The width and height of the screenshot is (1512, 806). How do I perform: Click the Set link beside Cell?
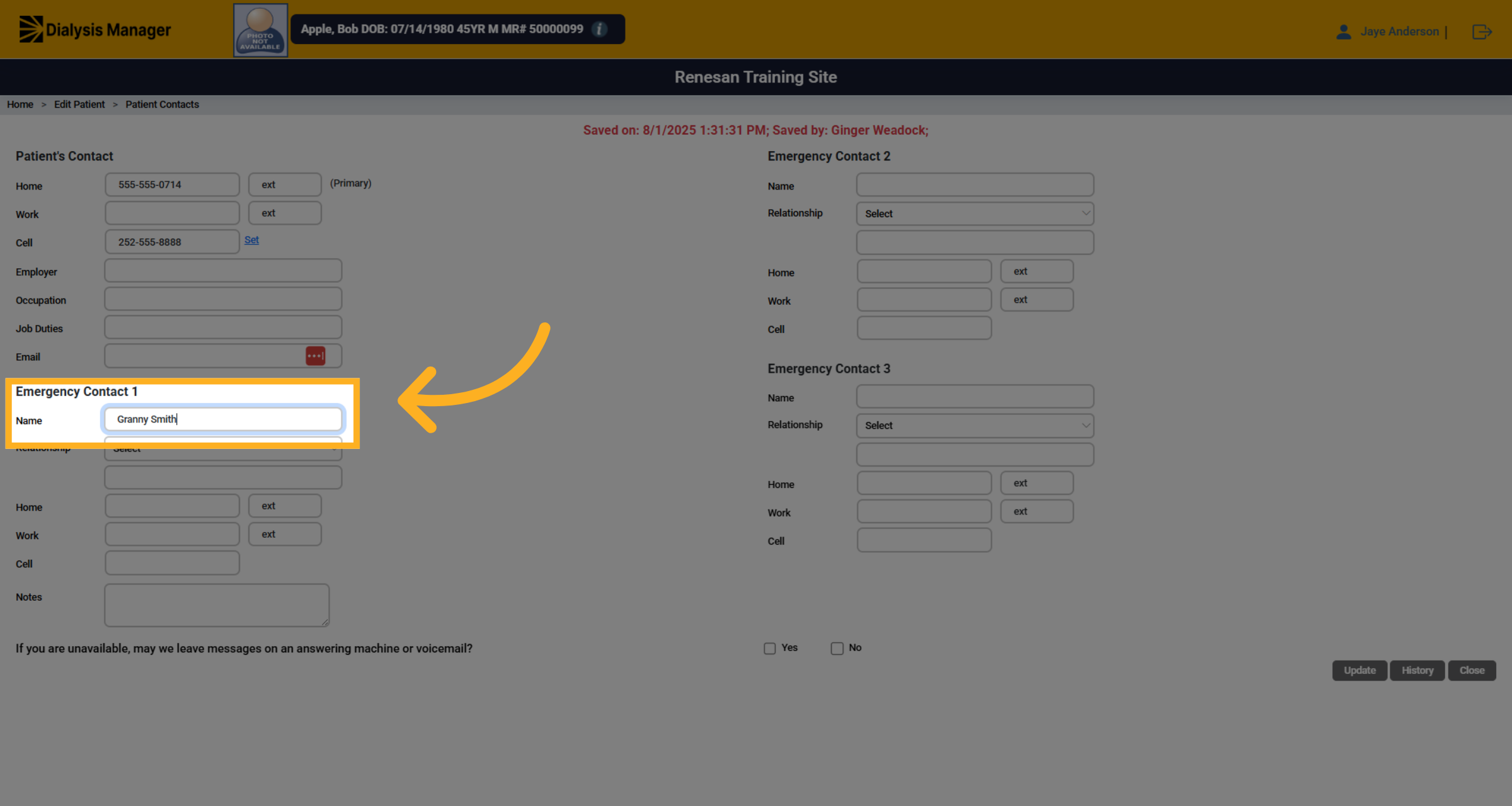[251, 240]
